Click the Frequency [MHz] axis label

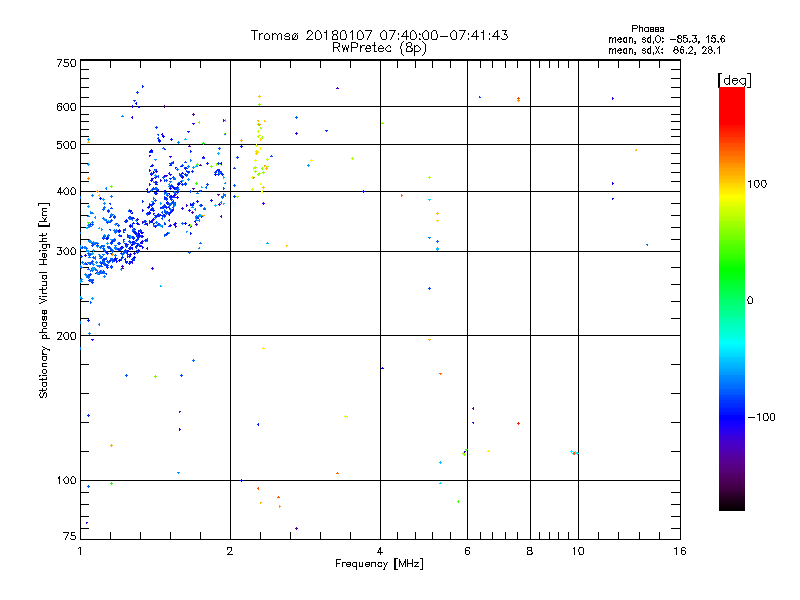coord(379,564)
